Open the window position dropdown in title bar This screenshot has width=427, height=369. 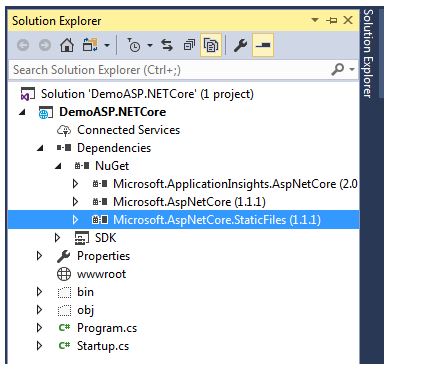point(315,20)
